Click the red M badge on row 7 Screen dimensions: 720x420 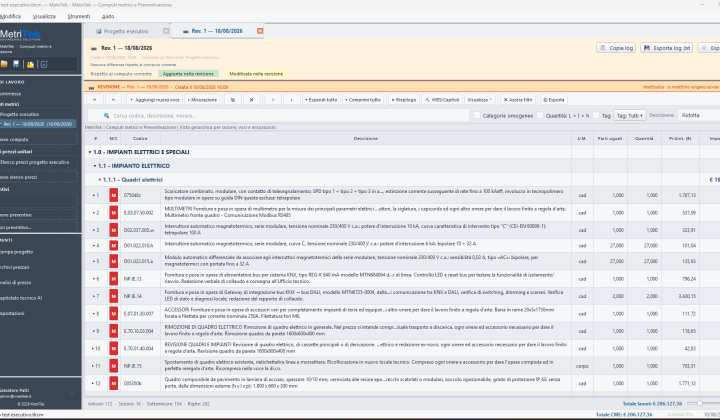coord(113,296)
